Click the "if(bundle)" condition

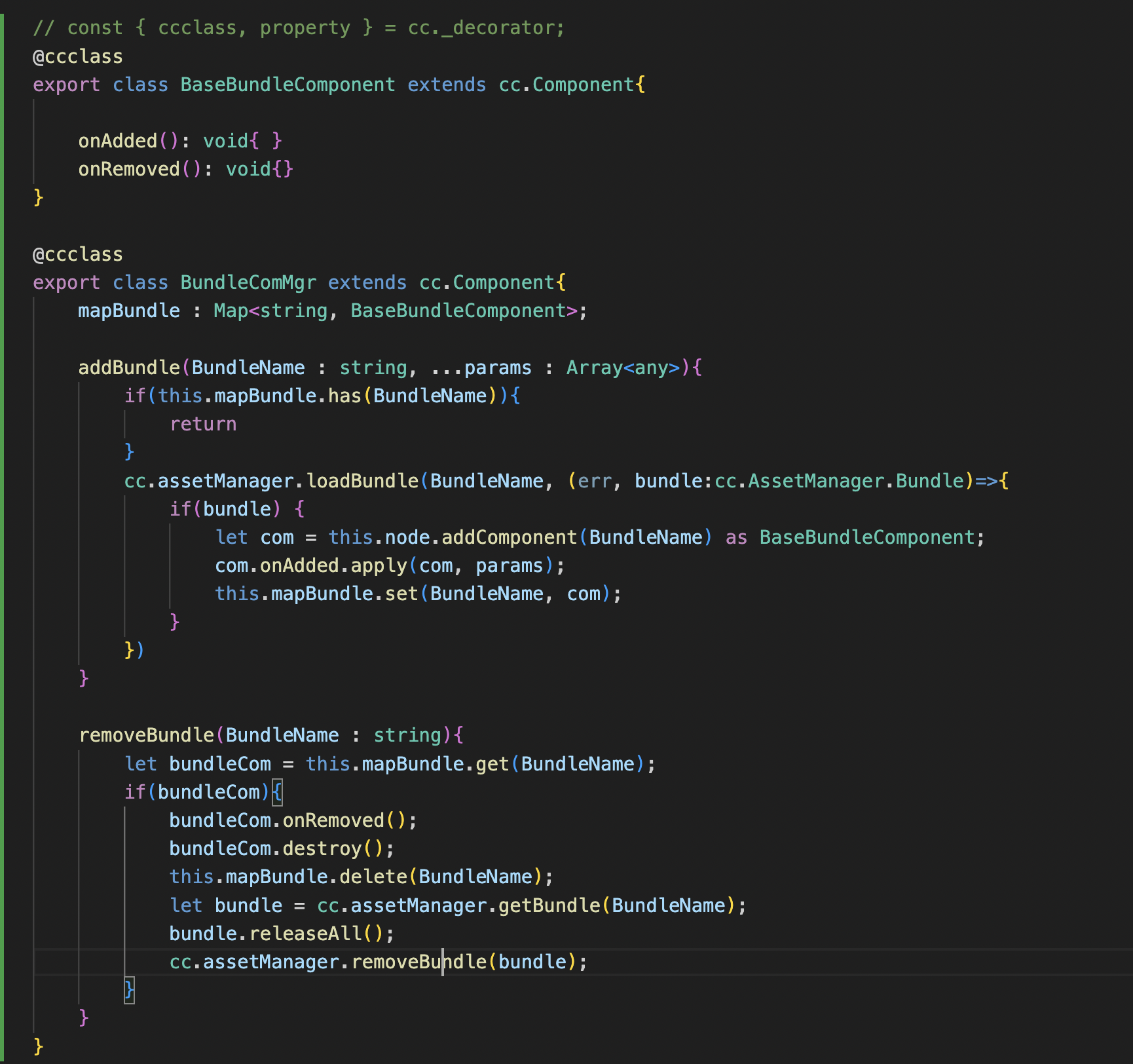[x=225, y=509]
